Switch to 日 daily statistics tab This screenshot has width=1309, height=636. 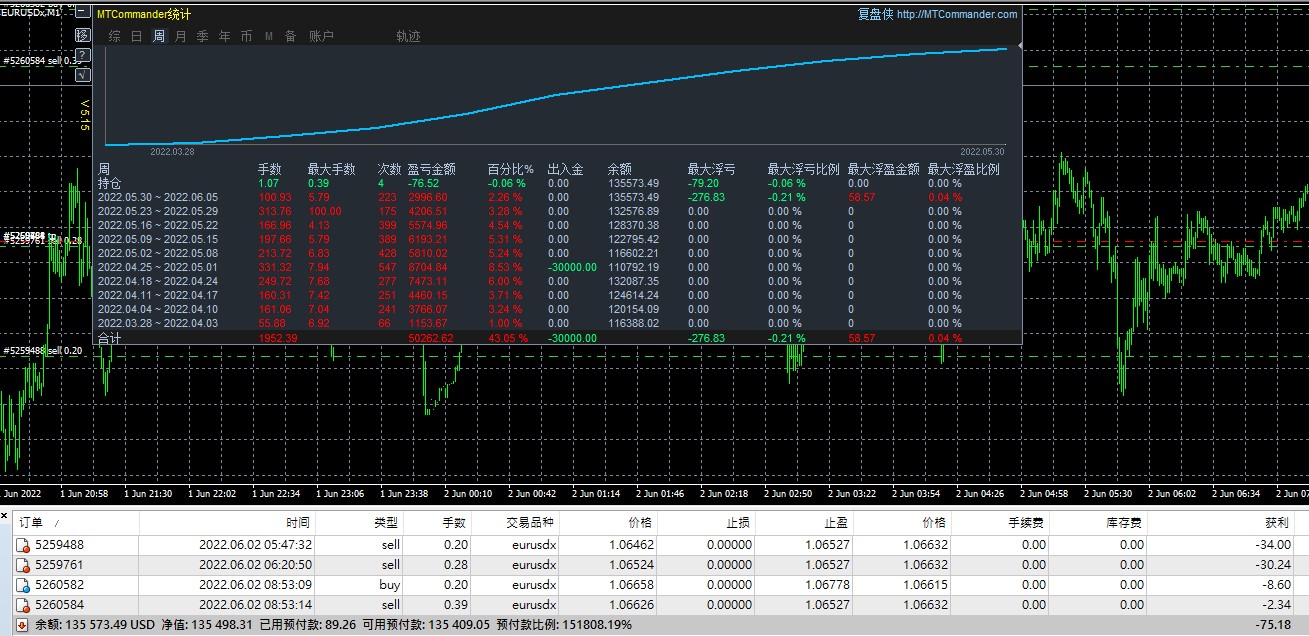(x=136, y=36)
